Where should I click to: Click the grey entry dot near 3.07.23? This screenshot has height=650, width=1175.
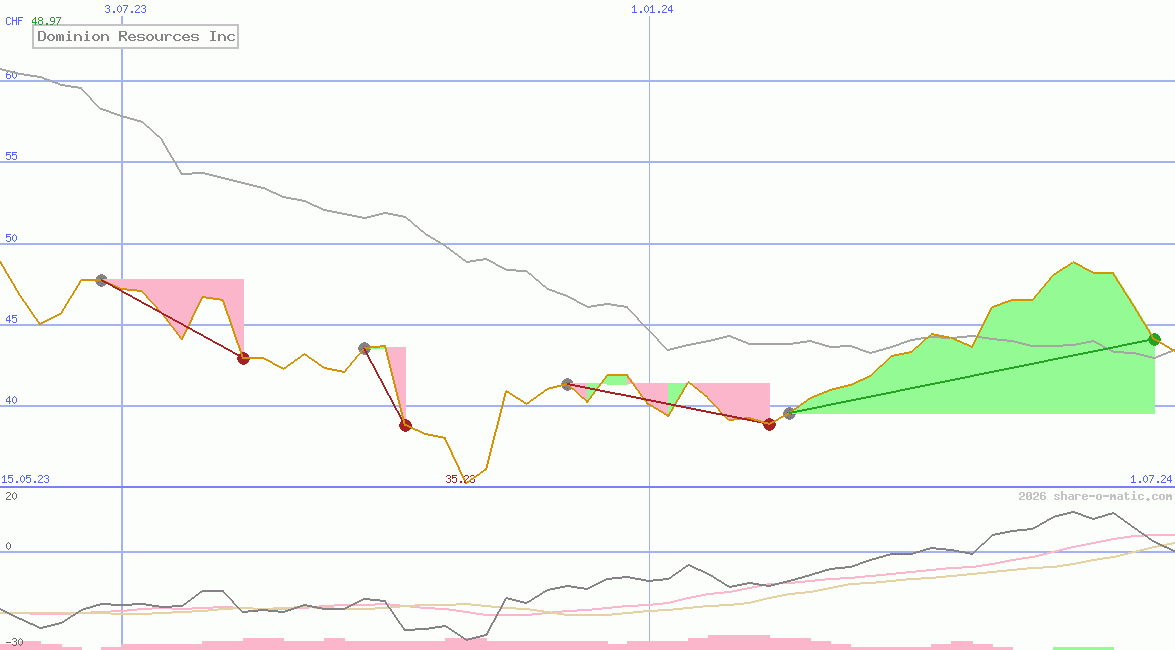coord(102,280)
